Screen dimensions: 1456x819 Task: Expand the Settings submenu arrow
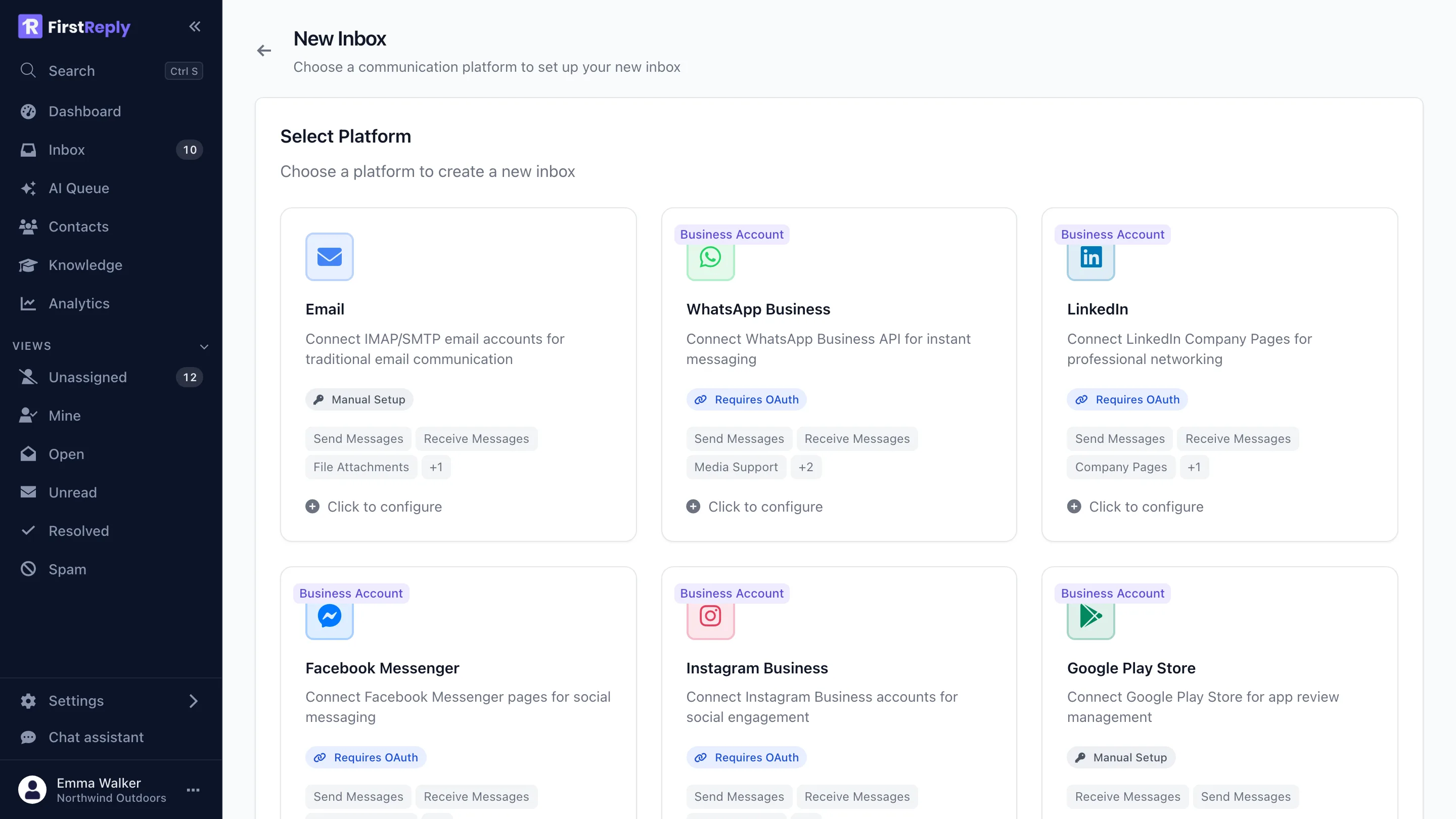click(x=193, y=701)
